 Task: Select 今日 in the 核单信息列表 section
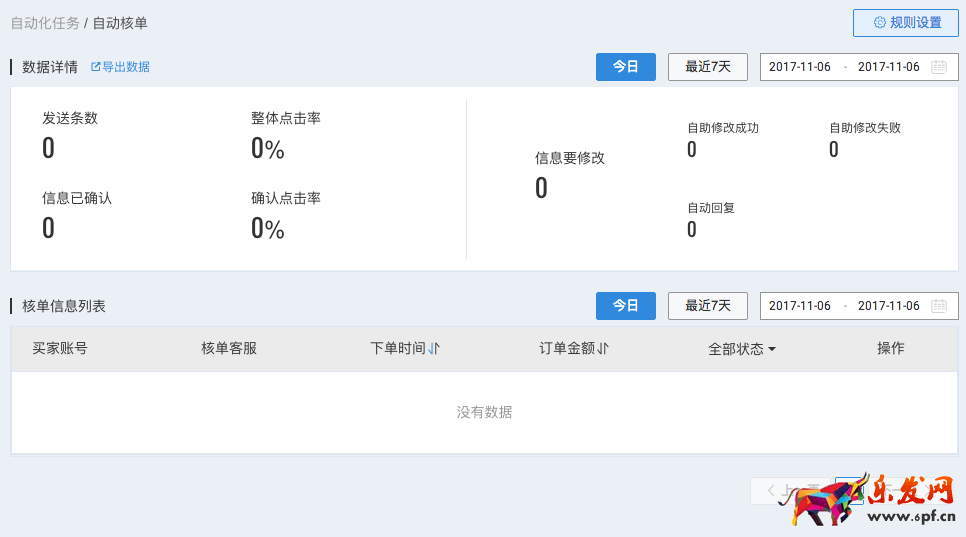626,306
